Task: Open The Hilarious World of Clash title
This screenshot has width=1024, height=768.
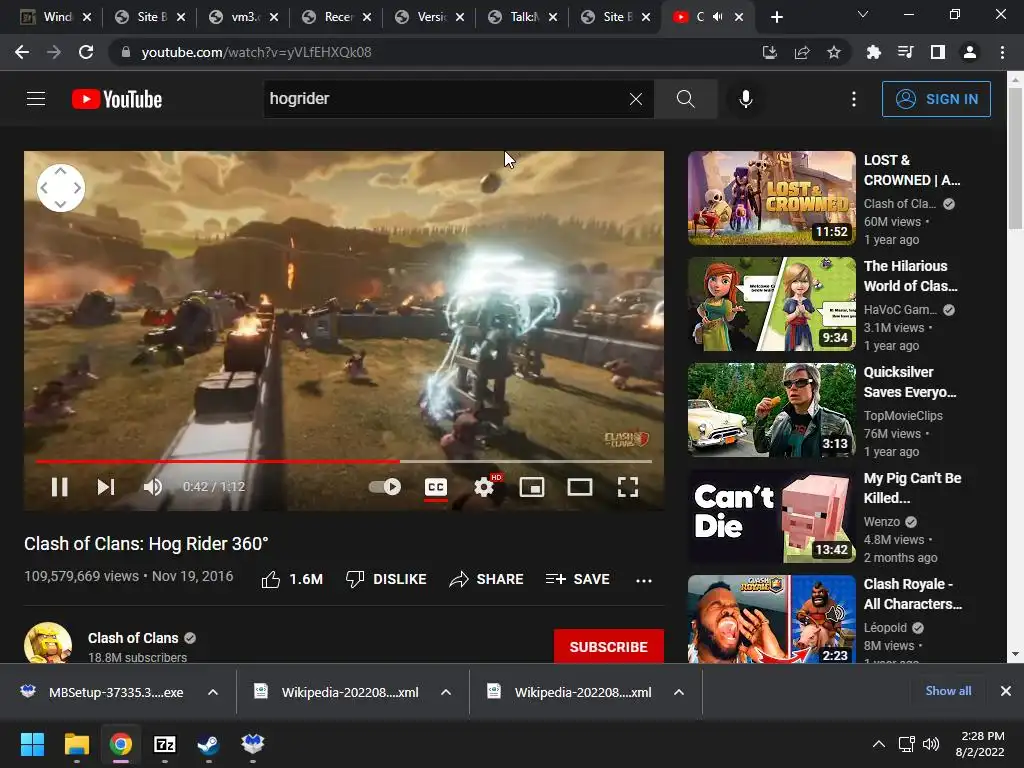Action: coord(911,276)
